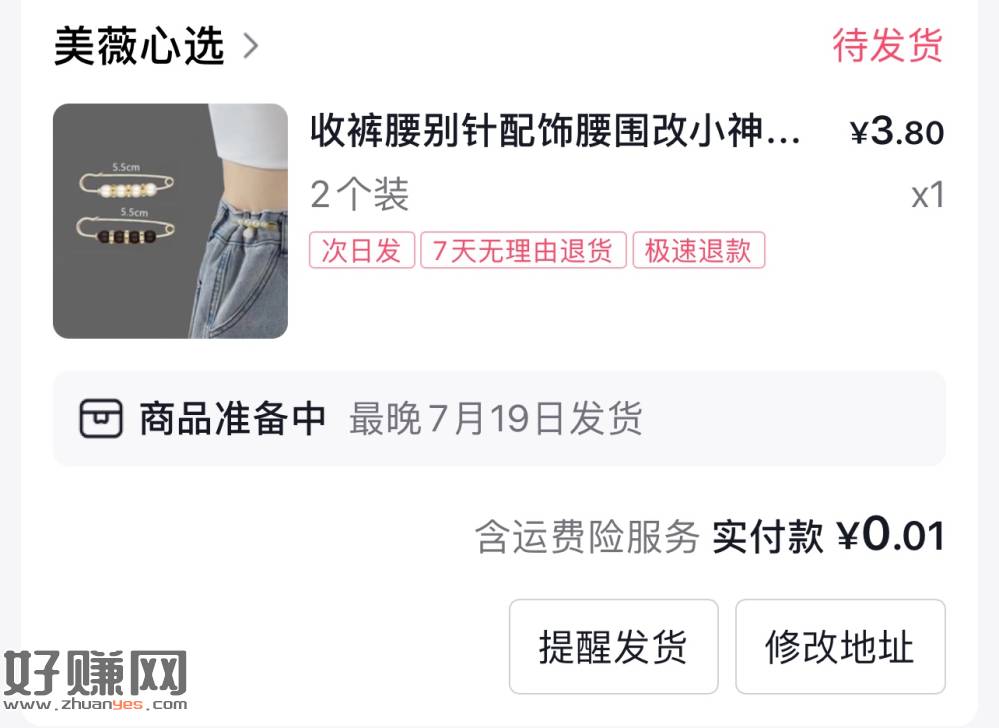Open the waist pin product thumbnail
Screen dimensions: 999x728
[170, 220]
